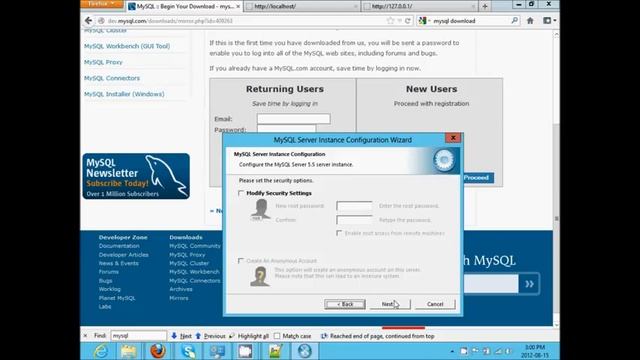Open the Forums footer link
The width and height of the screenshot is (640, 360).
pyautogui.click(x=109, y=272)
